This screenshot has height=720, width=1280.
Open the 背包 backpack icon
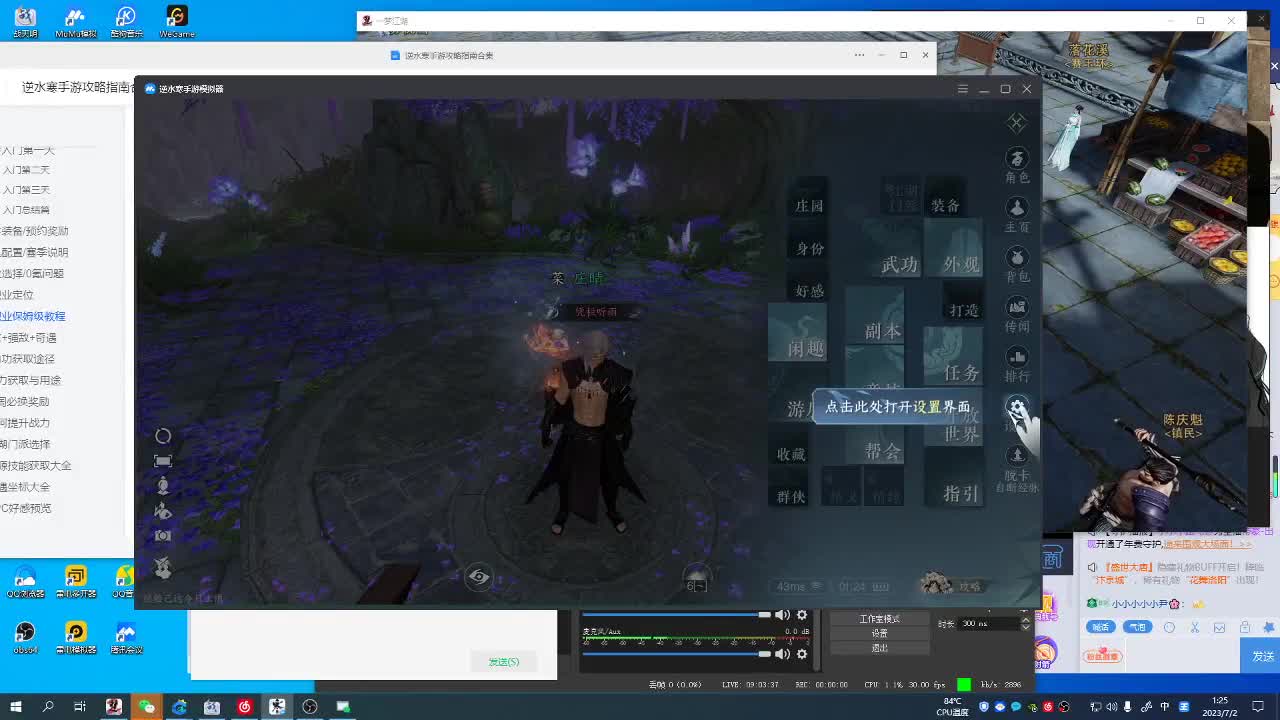click(x=1017, y=264)
